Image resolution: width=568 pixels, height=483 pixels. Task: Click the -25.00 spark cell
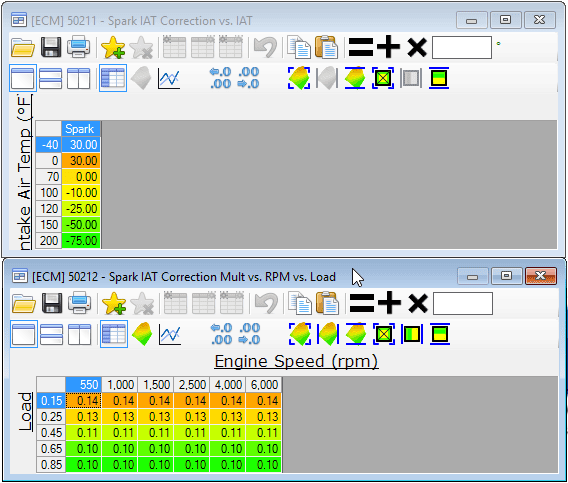point(81,209)
